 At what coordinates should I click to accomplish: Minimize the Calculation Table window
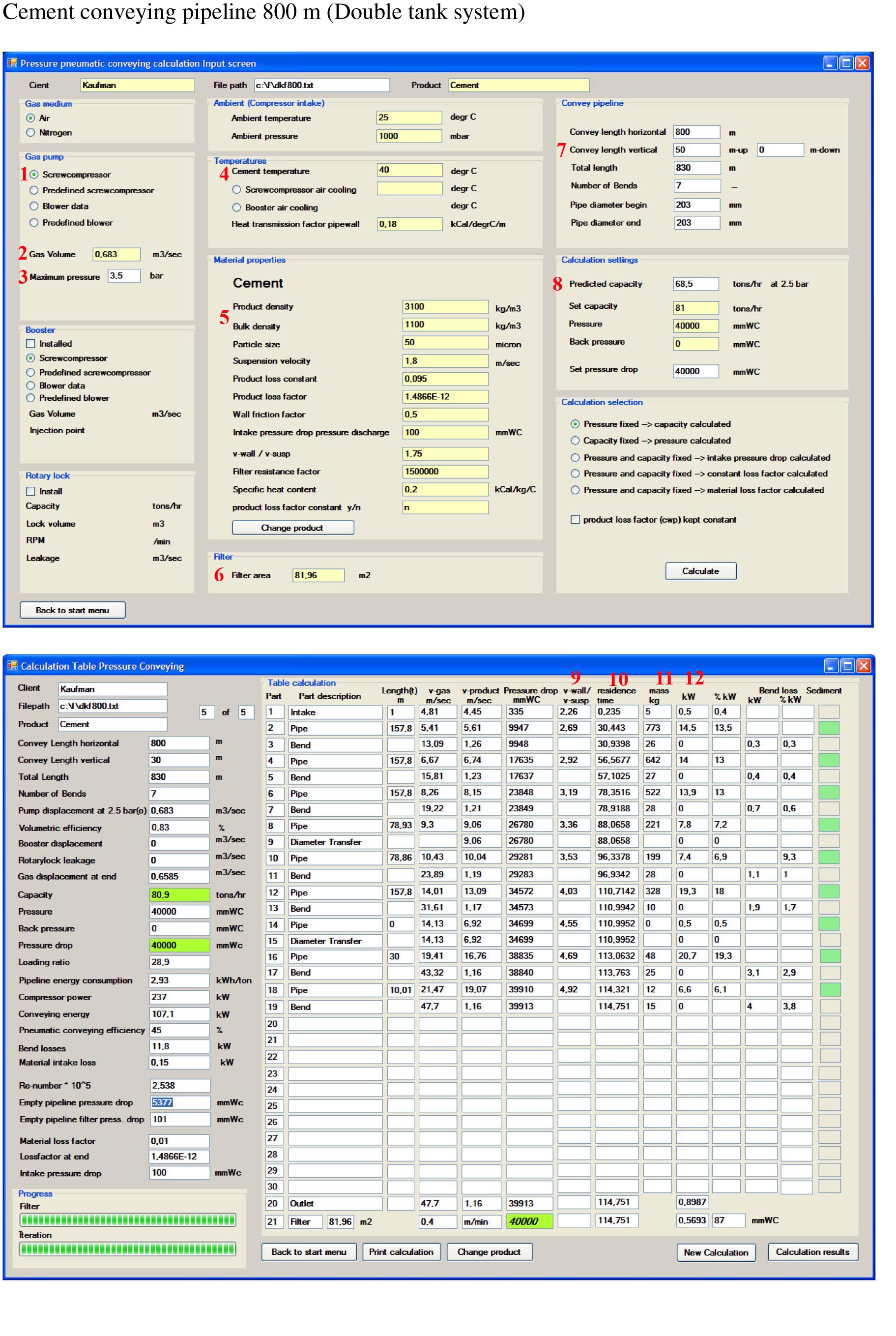coord(832,665)
